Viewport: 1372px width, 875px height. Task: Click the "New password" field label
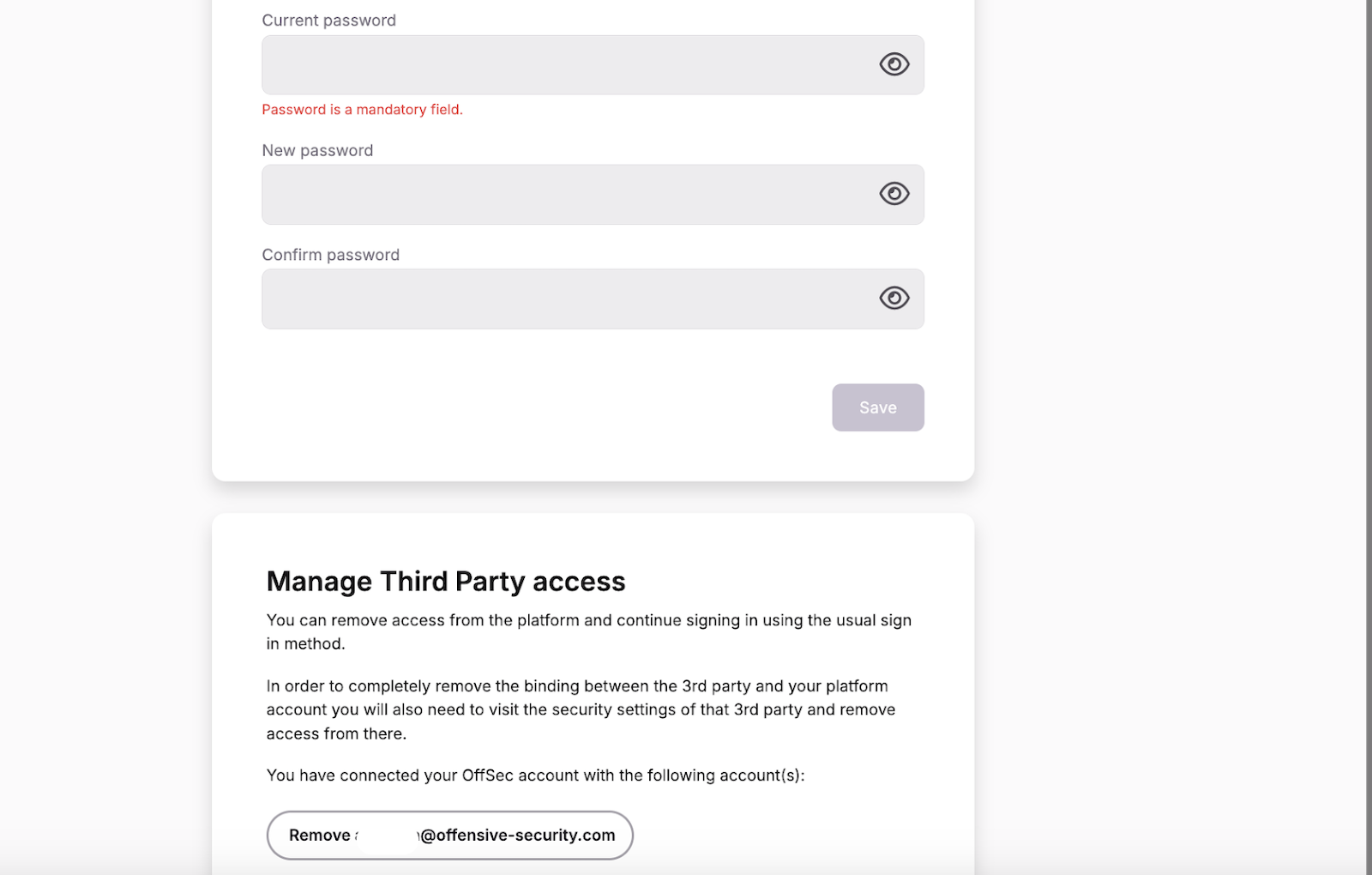click(x=317, y=150)
